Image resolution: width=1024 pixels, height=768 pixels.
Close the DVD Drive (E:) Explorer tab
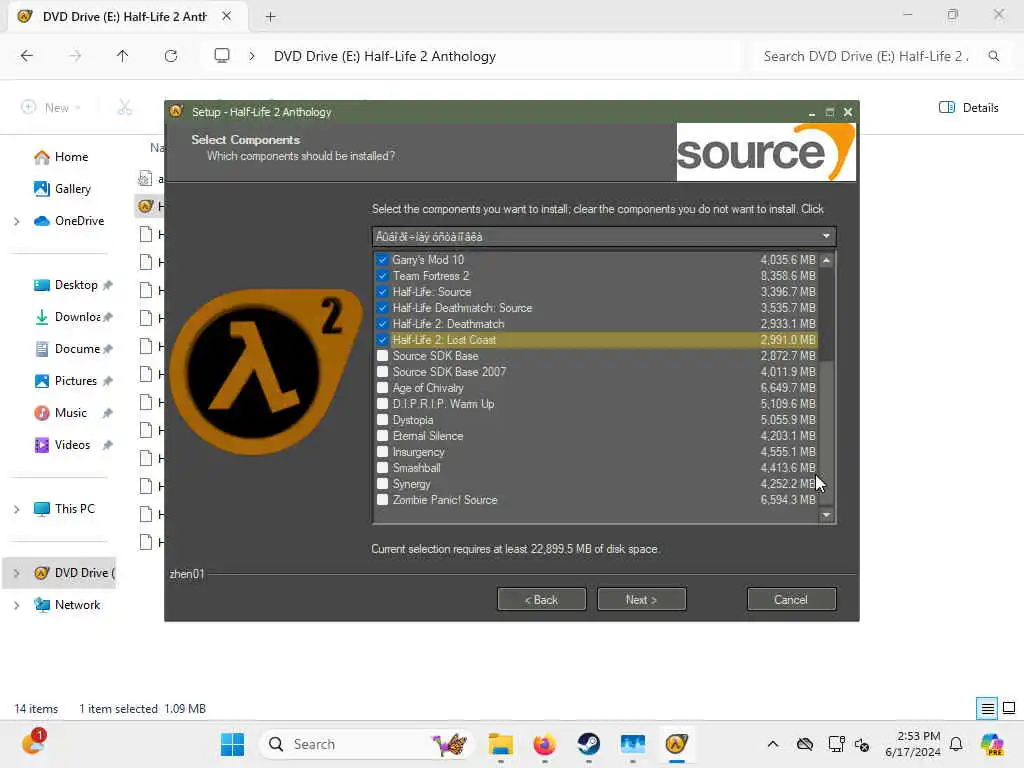click(227, 16)
